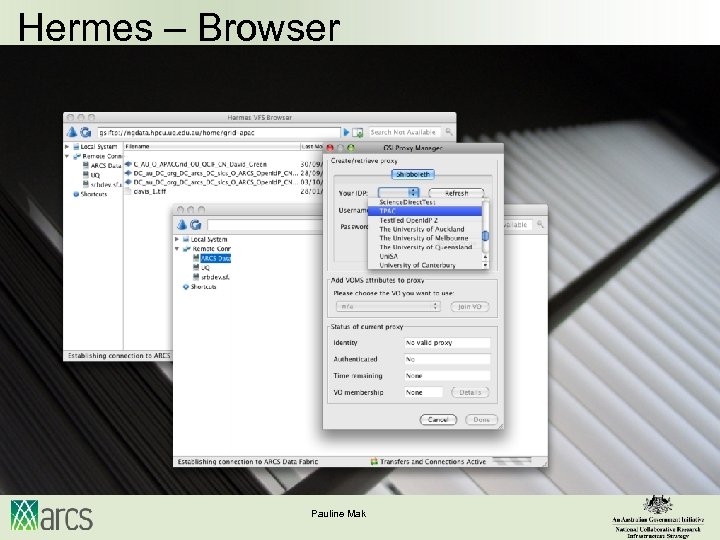Image resolution: width=720 pixels, height=540 pixels.
Task: Collapse Remote Connections in the rear Hermes window
Action: [x=67, y=156]
